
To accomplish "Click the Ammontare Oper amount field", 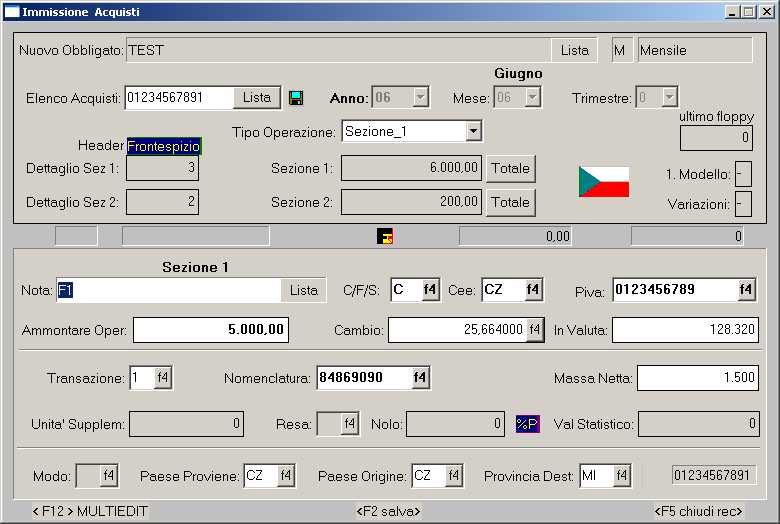I will 211,329.
